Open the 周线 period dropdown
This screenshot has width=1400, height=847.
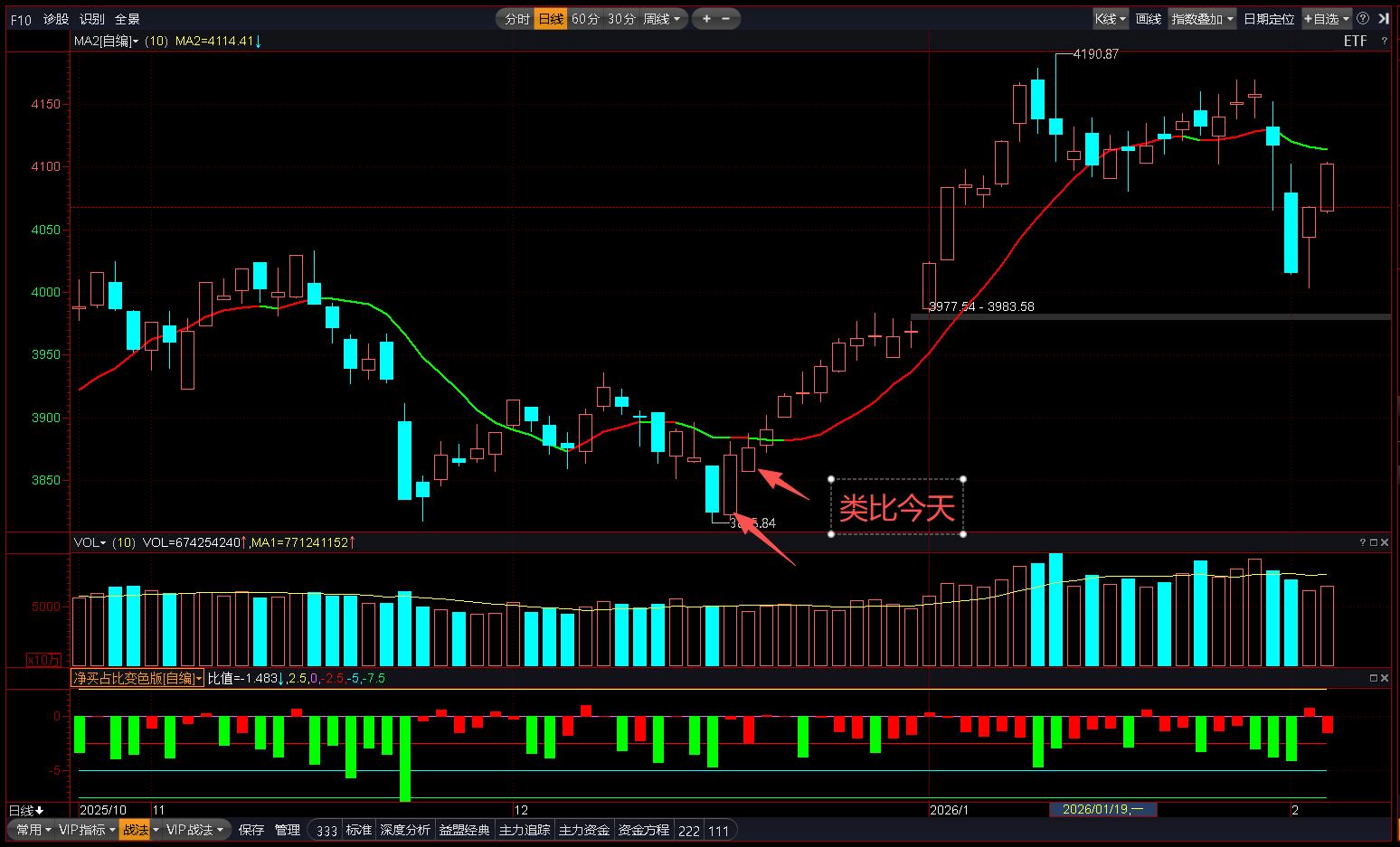[661, 19]
